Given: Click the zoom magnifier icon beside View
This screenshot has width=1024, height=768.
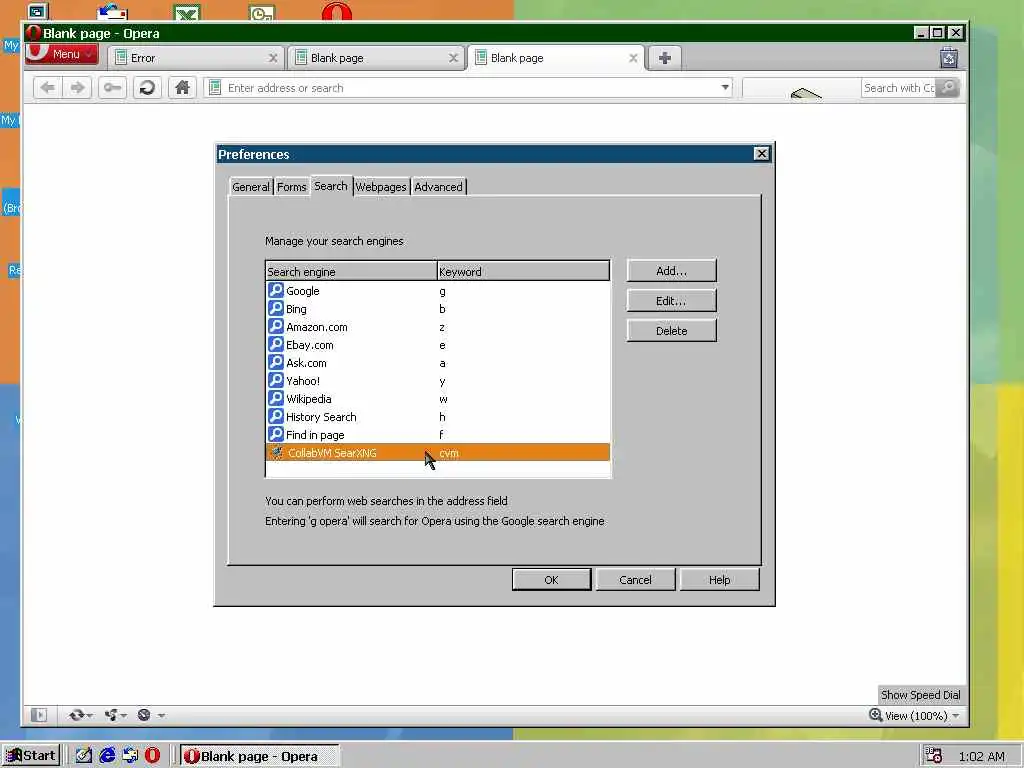Looking at the screenshot, I should tap(876, 714).
